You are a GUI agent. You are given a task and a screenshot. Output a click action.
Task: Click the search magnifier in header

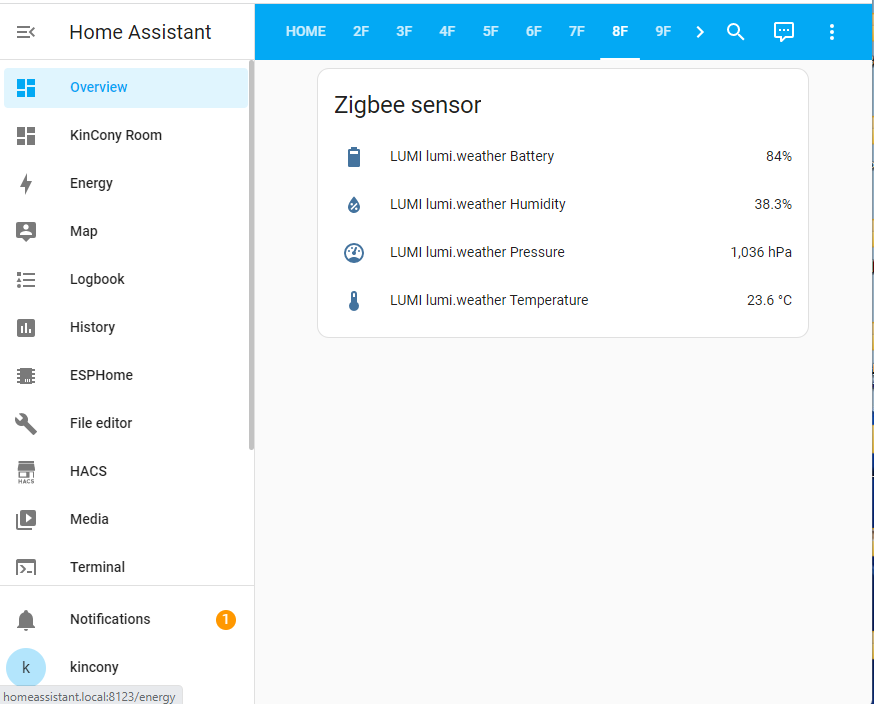[x=735, y=31]
